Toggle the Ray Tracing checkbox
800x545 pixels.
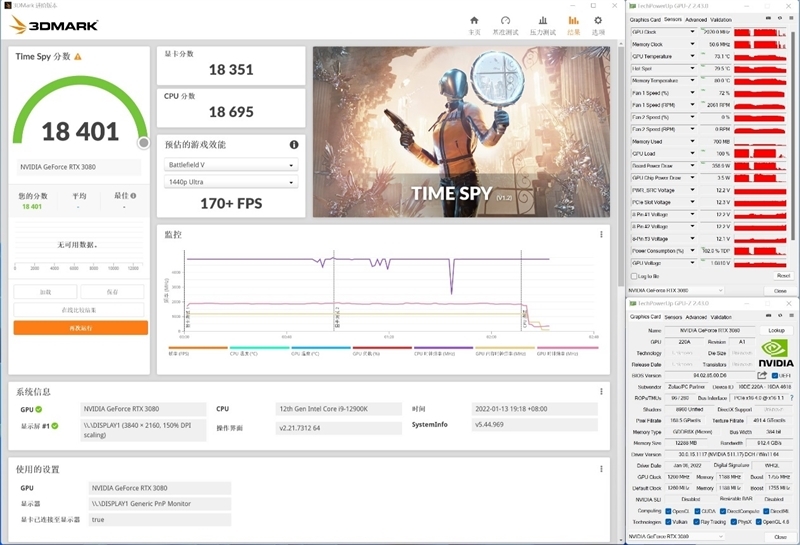click(x=696, y=522)
